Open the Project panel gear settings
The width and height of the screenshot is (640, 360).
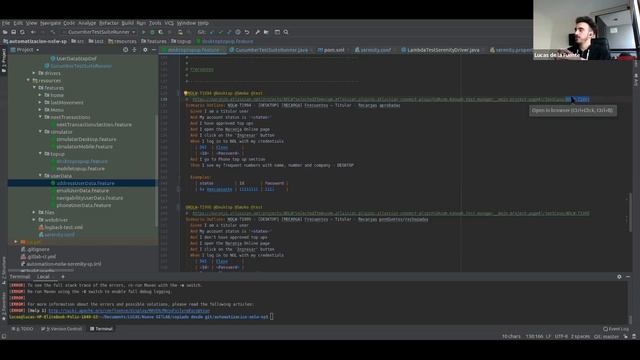[145, 50]
